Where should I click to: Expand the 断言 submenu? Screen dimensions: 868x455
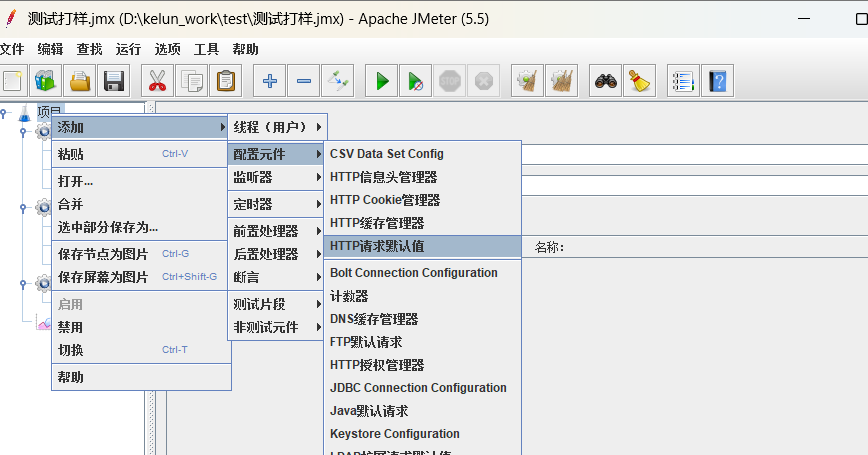click(x=276, y=277)
